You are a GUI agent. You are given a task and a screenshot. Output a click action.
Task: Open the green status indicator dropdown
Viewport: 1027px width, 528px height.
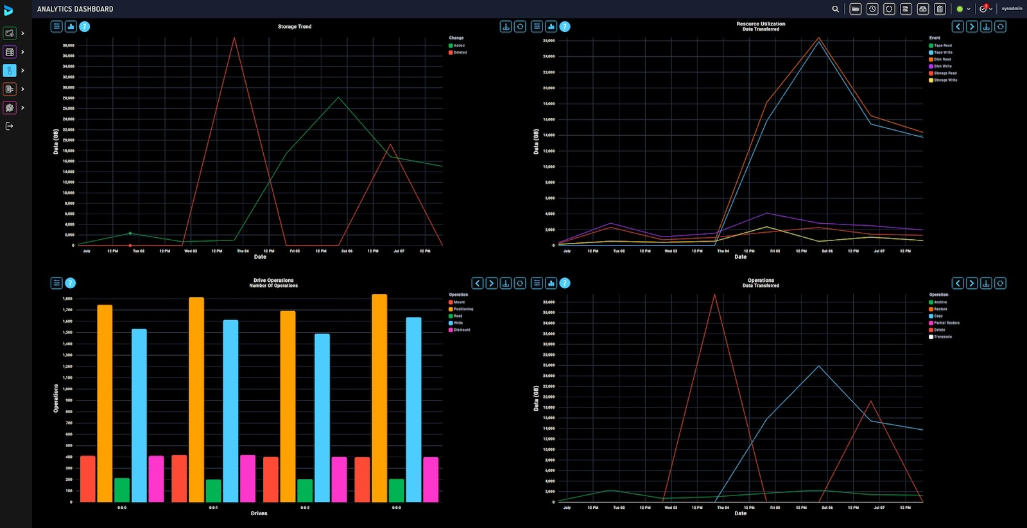pyautogui.click(x=962, y=9)
